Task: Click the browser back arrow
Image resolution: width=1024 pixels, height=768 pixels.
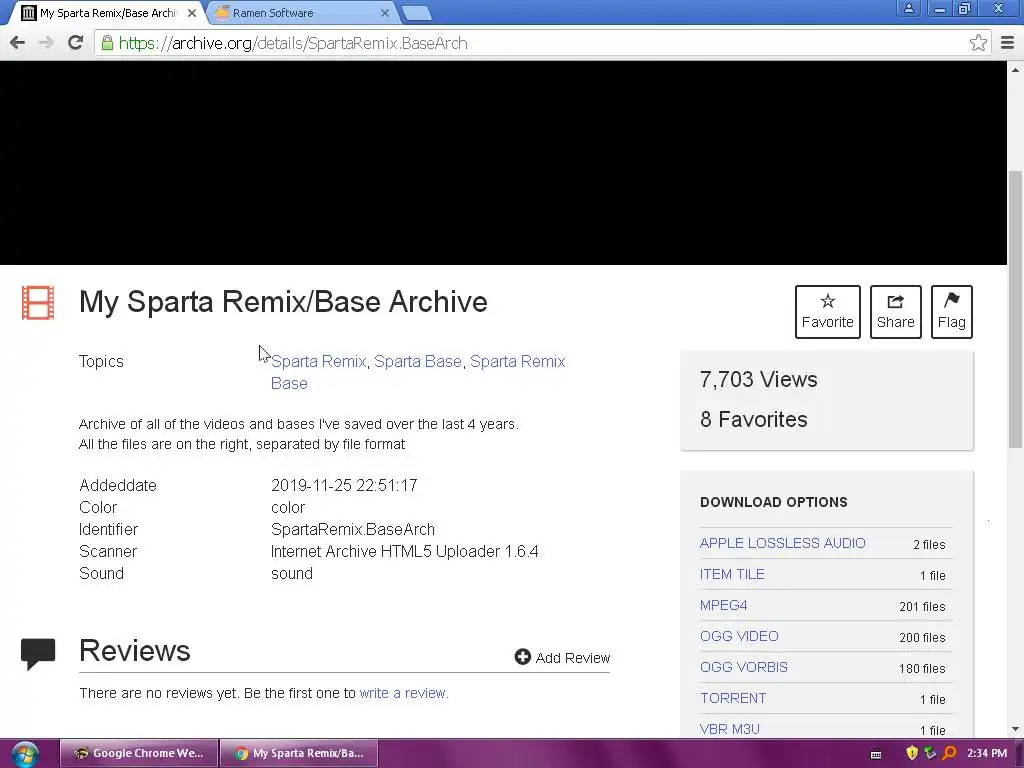Action: (18, 43)
